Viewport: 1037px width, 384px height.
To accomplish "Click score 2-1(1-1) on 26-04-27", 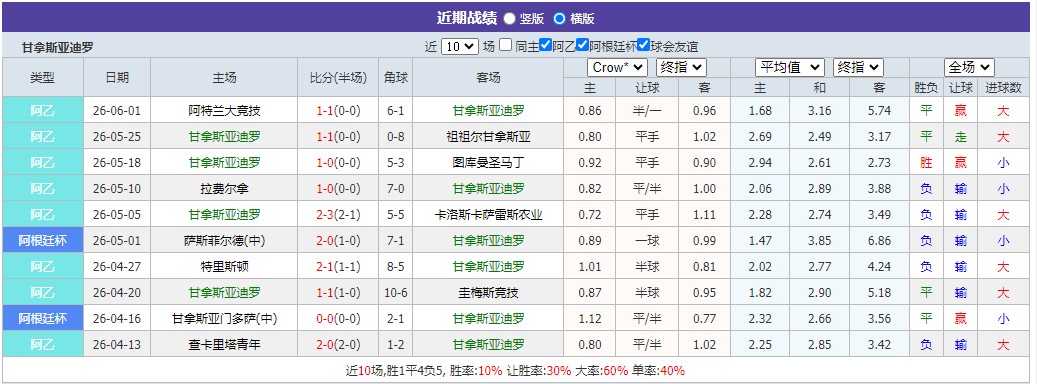I will pos(338,266).
